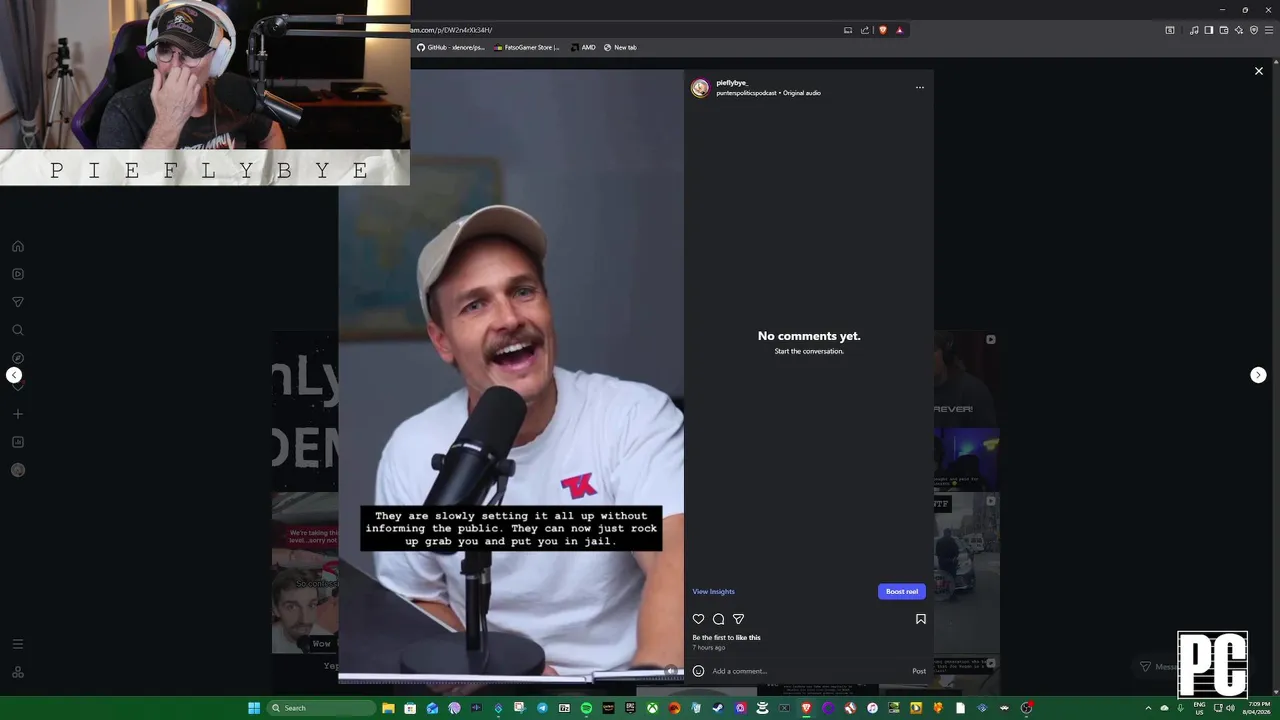Open the three-dot more options menu
Image resolution: width=1280 pixels, height=720 pixels.
pos(919,87)
